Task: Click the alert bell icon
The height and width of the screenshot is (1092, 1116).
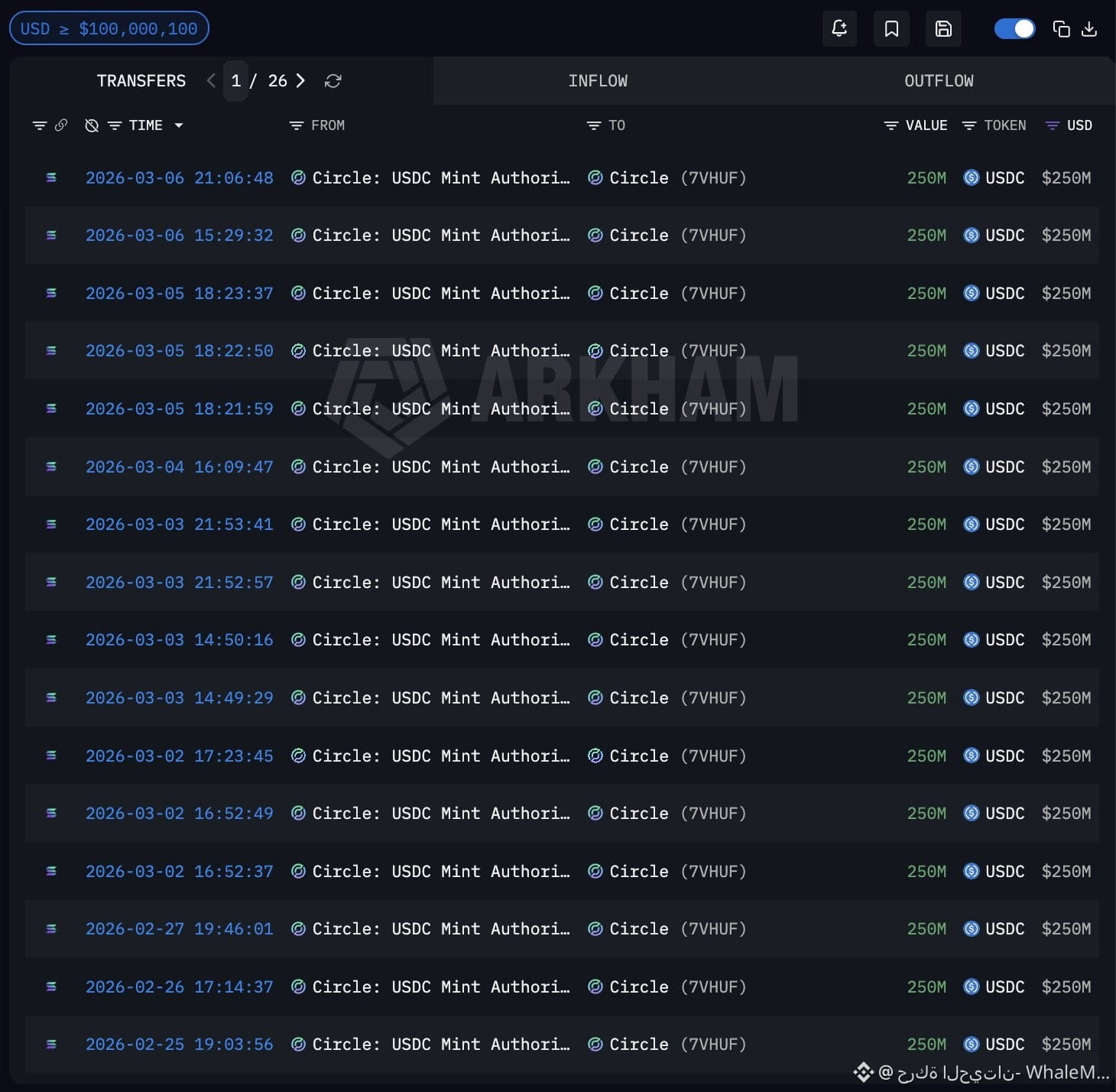Action: point(839,29)
